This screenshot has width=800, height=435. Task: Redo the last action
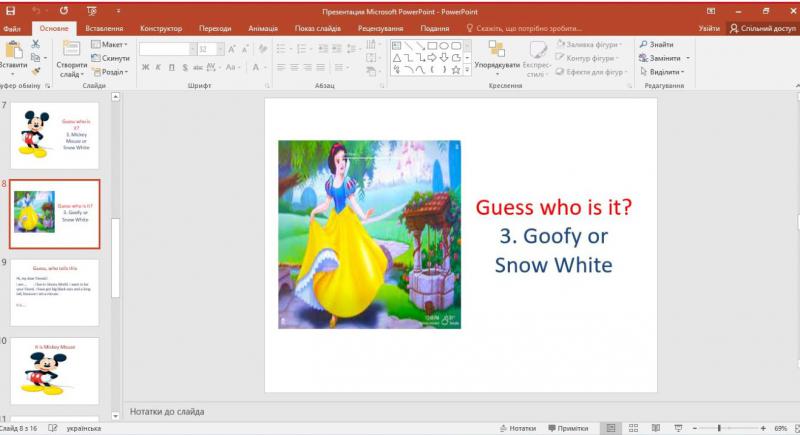point(63,11)
